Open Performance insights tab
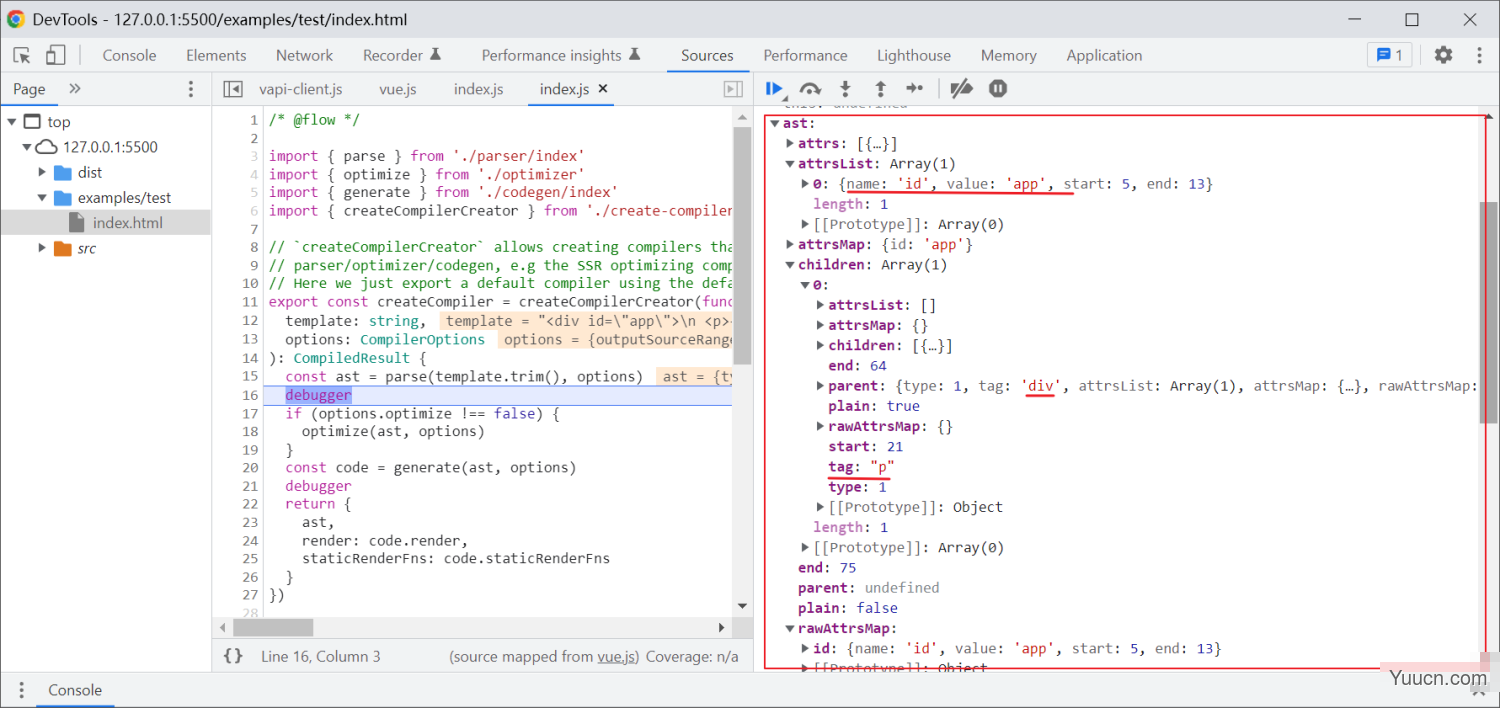 click(x=560, y=55)
